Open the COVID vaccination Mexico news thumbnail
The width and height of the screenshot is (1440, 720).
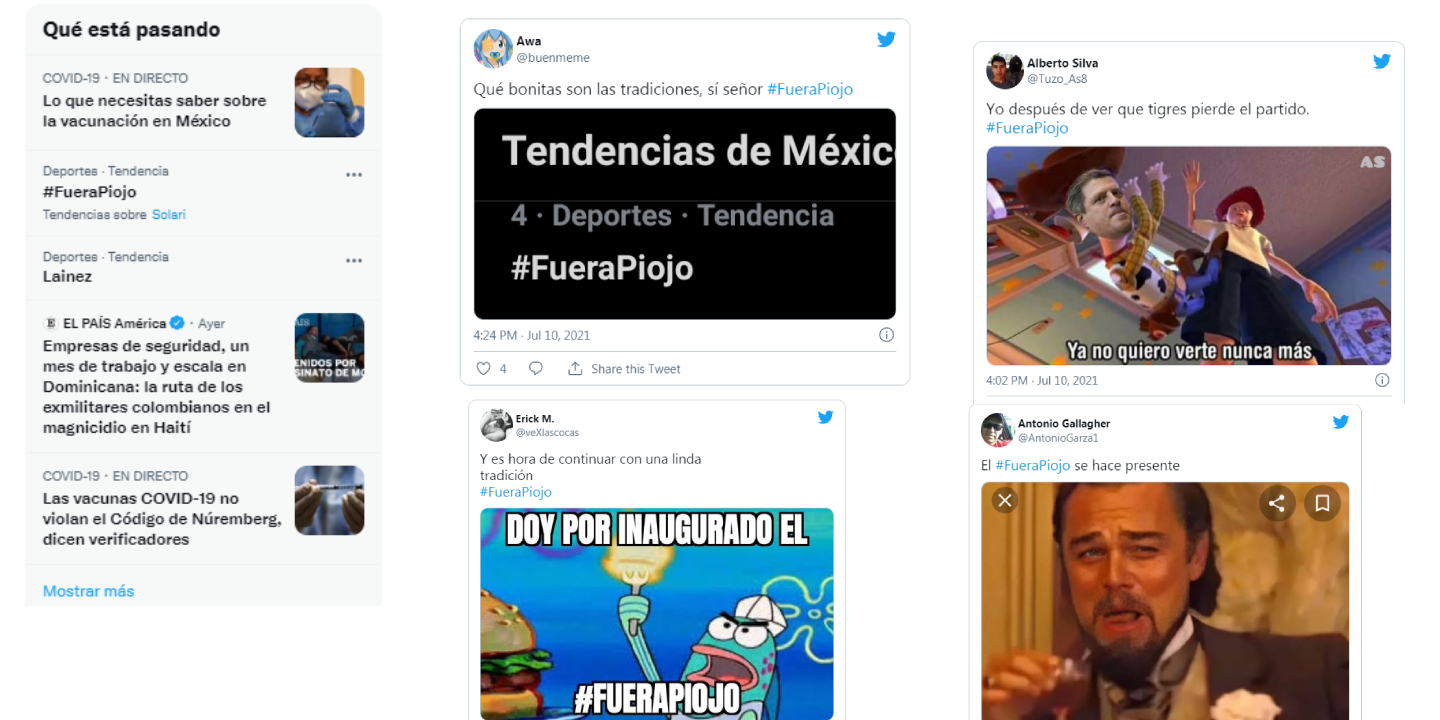click(x=329, y=102)
